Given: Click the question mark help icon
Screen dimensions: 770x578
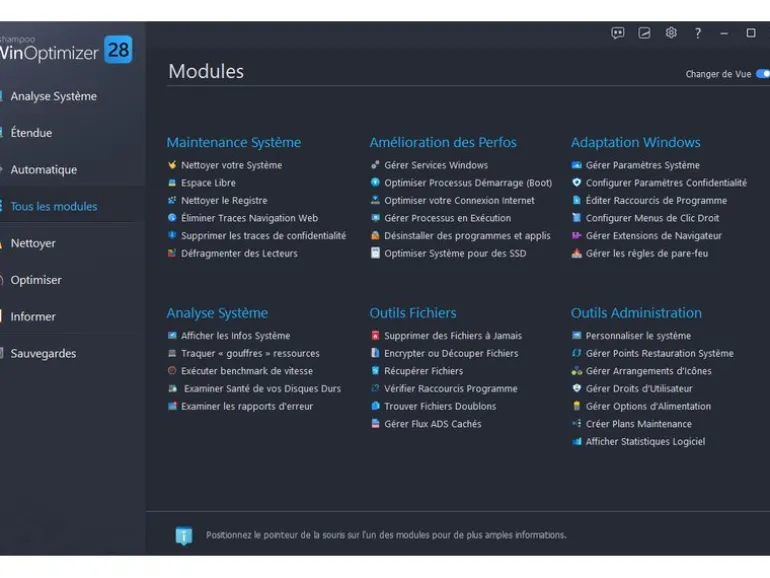Looking at the screenshot, I should tap(697, 33).
